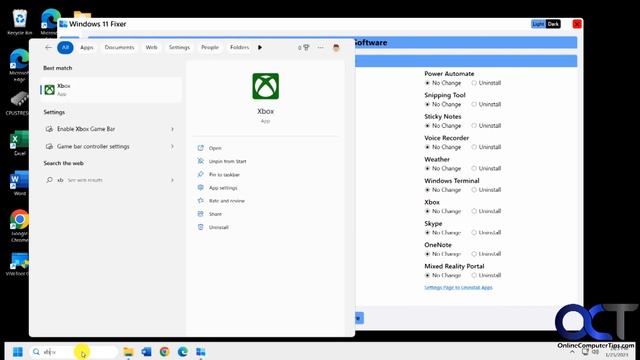640x360 pixels.
Task: Switch to the Documents search filter
Action: 119,47
